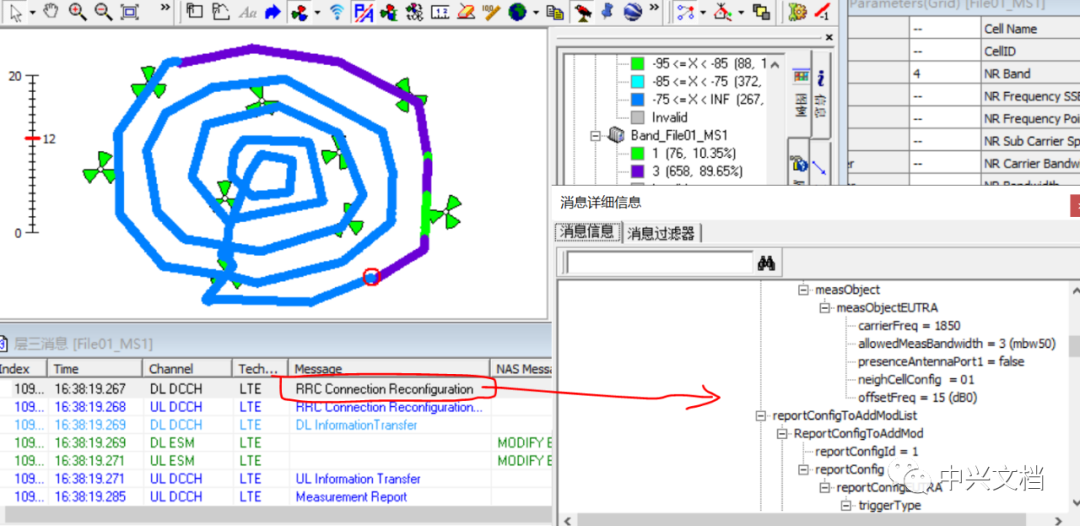Open dropdown next to house antenna icon
The image size is (1080, 526).
pyautogui.click(x=741, y=12)
